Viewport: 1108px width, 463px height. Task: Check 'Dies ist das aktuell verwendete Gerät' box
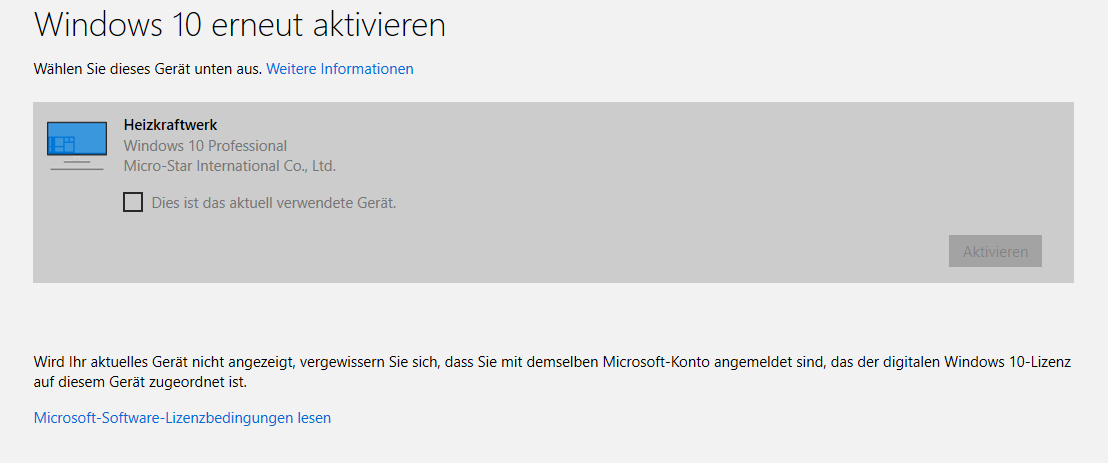point(133,203)
